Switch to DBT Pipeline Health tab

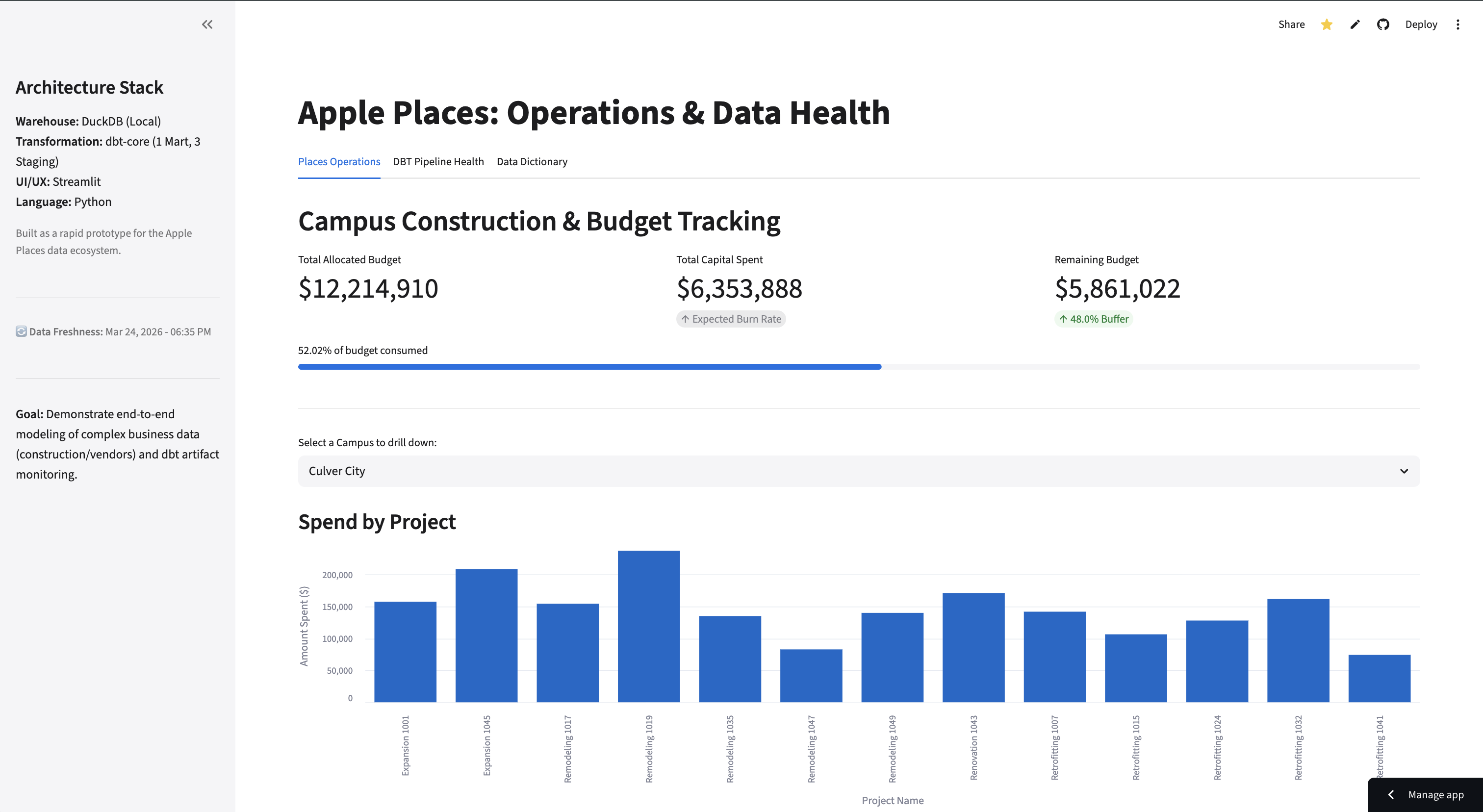pyautogui.click(x=438, y=162)
